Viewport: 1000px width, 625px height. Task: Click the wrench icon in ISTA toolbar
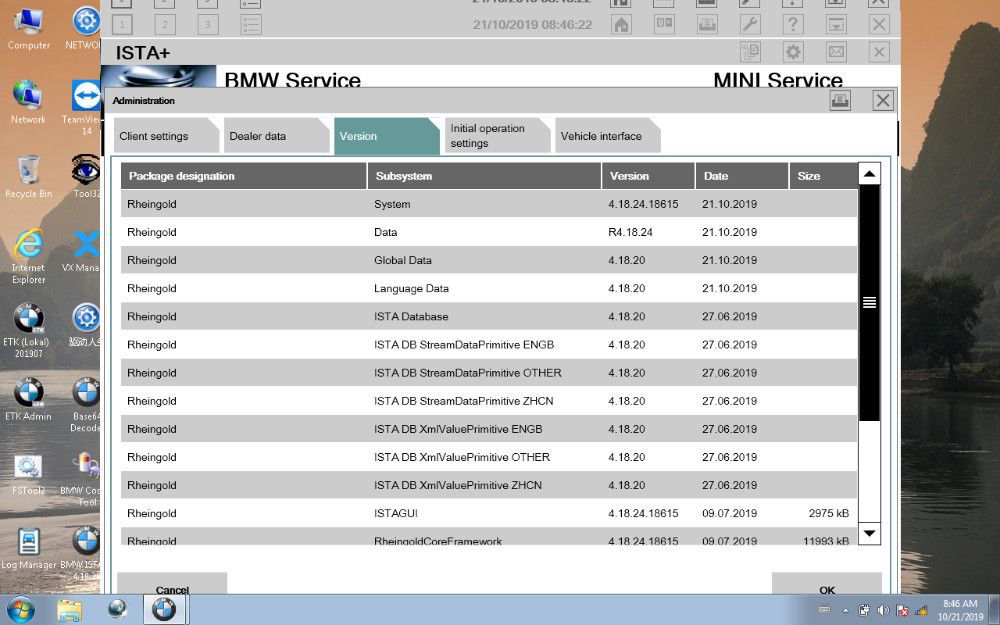point(750,25)
